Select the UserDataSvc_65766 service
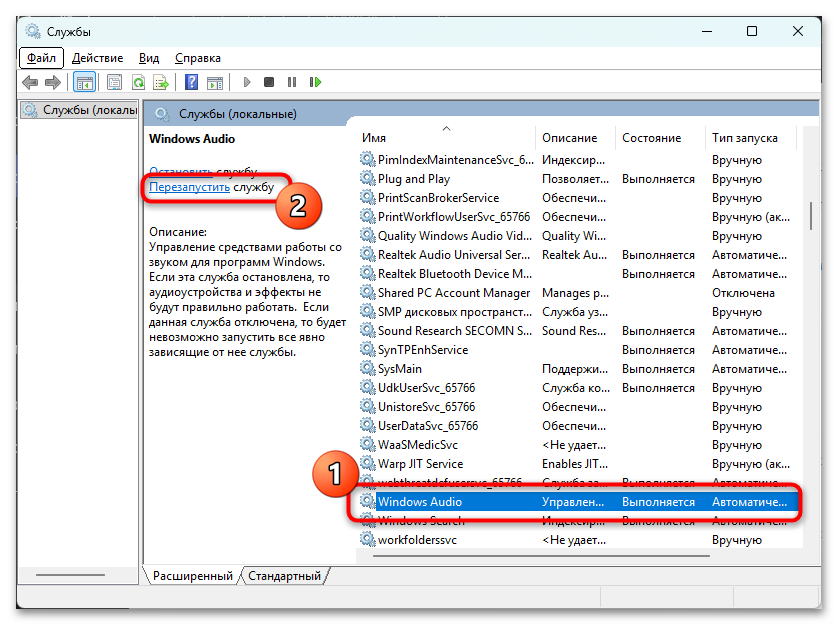The image size is (838, 625). (x=579, y=426)
